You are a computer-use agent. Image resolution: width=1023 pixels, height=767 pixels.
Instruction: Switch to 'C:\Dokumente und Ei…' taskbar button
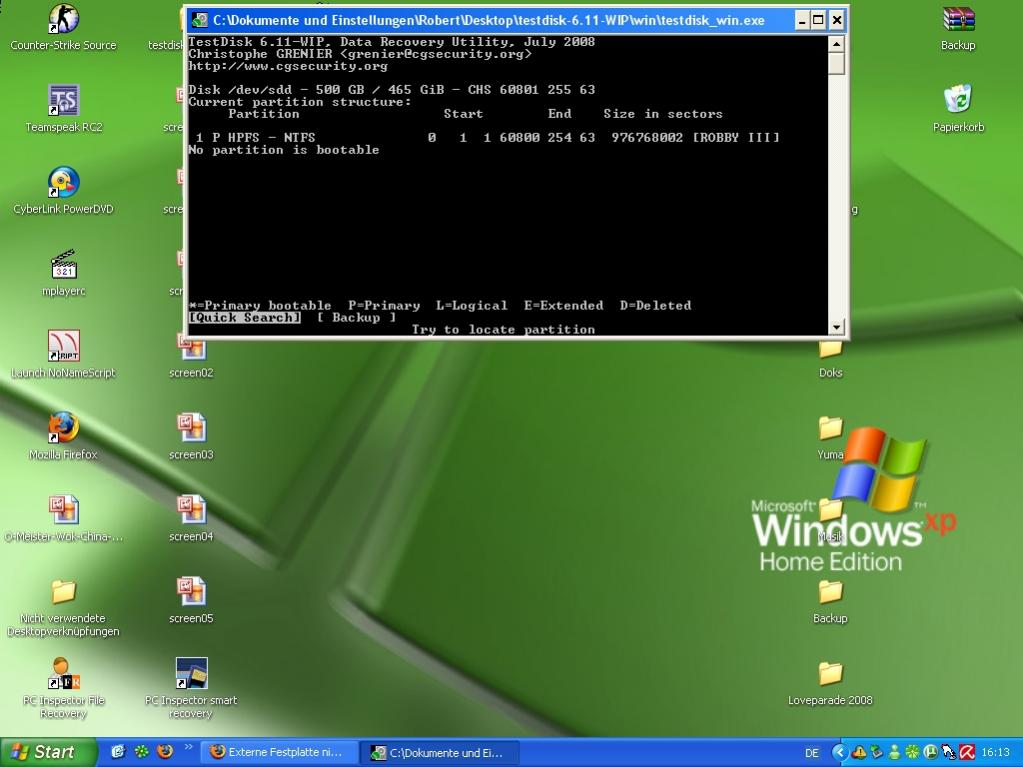pos(440,752)
